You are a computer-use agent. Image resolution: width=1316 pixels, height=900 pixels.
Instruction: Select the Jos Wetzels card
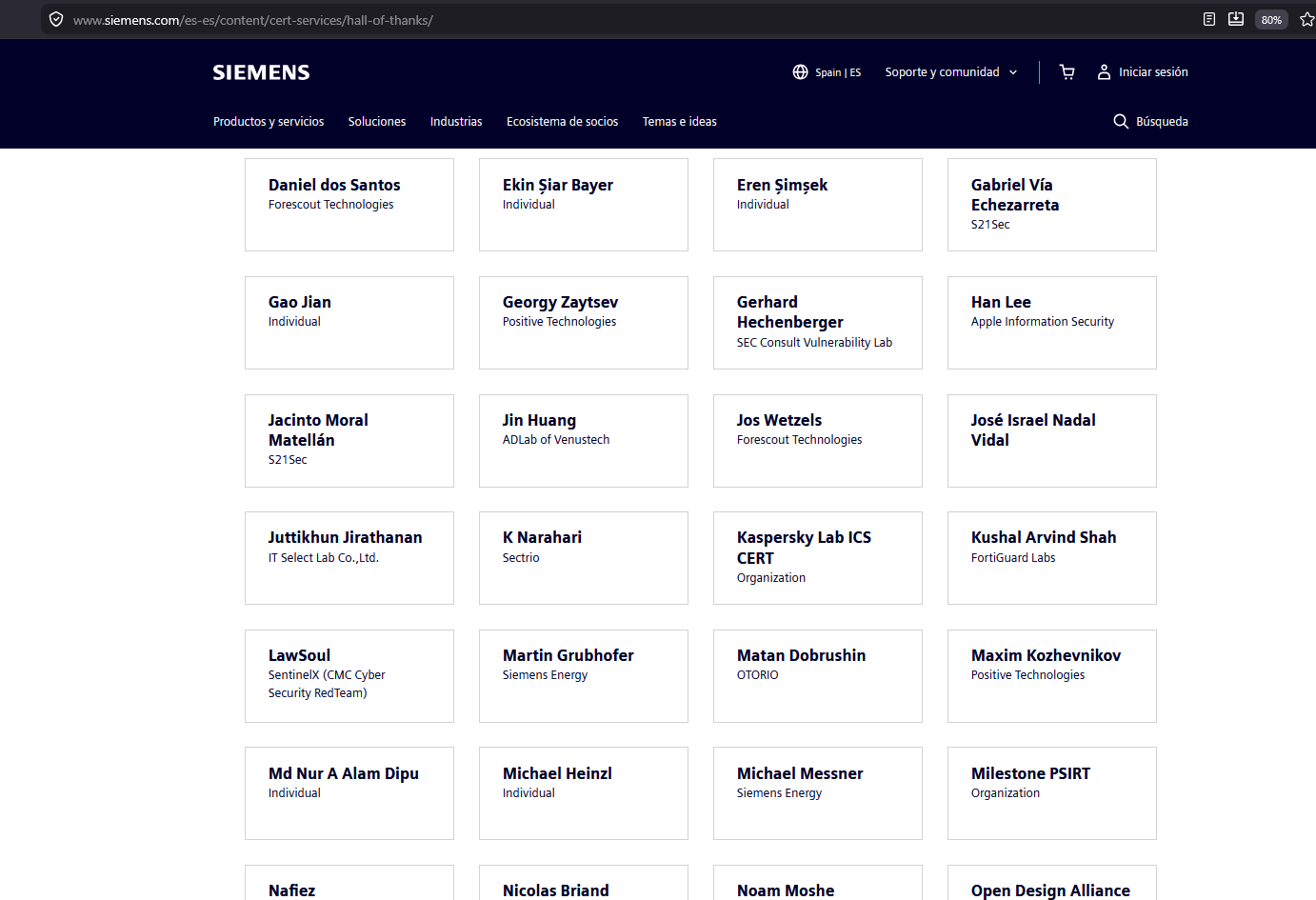pyautogui.click(x=818, y=441)
